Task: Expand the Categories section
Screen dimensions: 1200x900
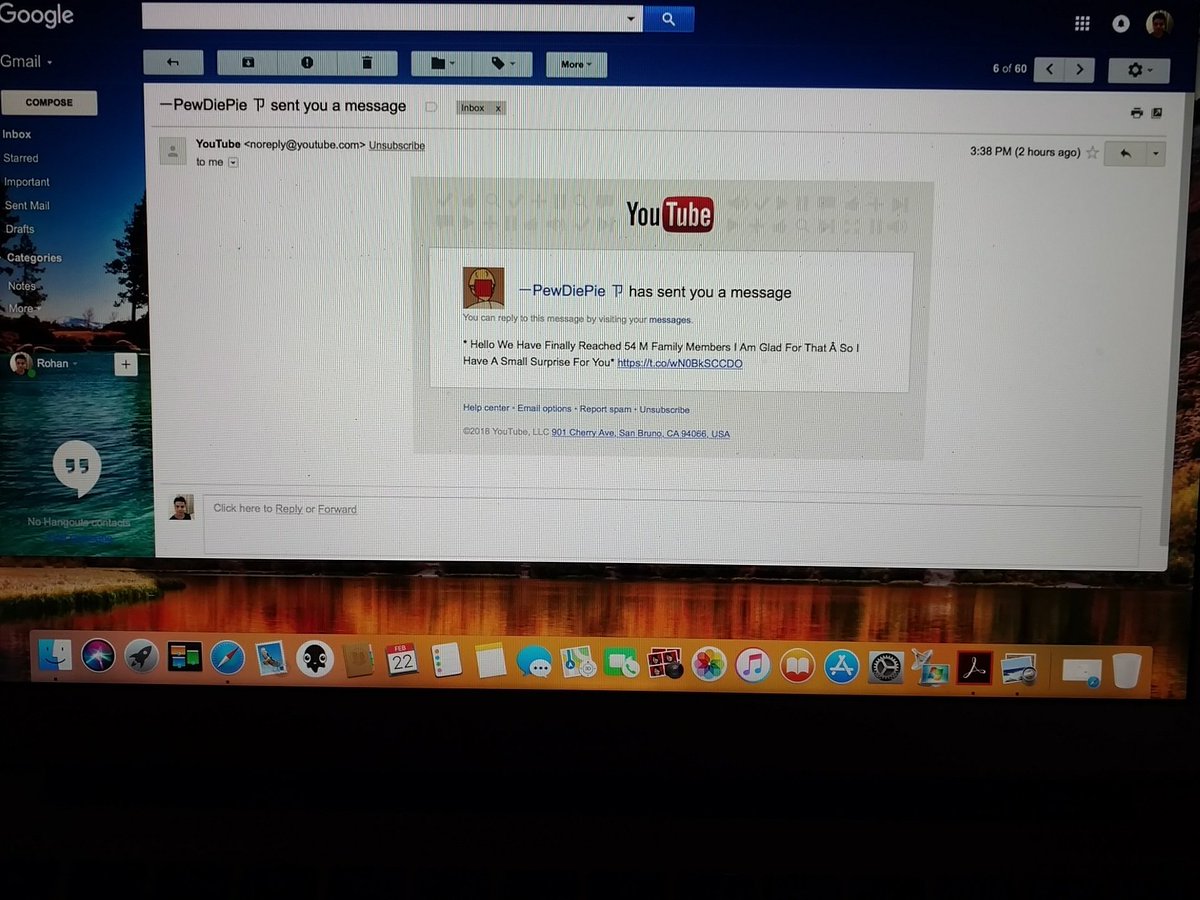Action: point(34,258)
